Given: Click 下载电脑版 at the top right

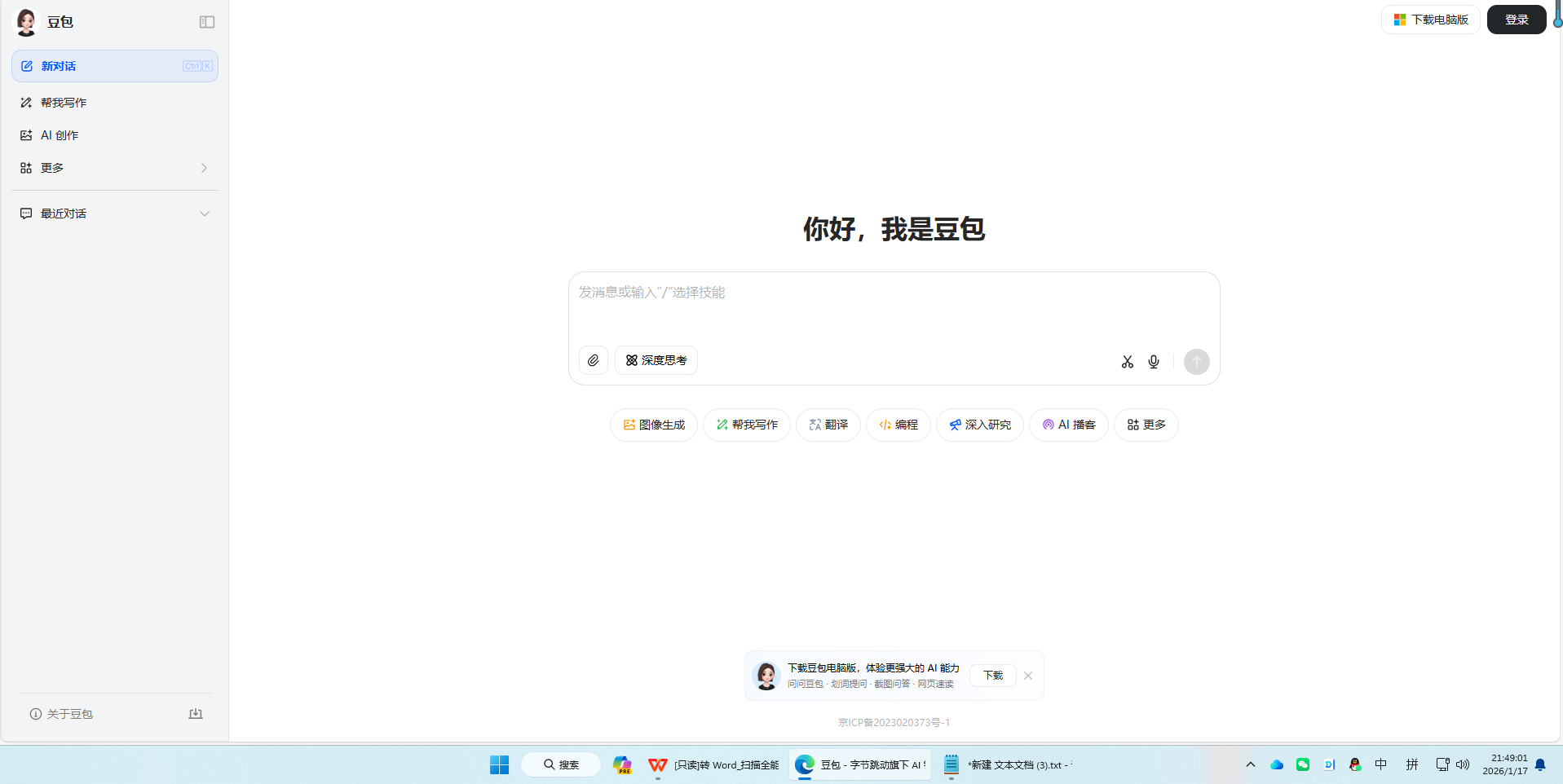Looking at the screenshot, I should tap(1429, 19).
